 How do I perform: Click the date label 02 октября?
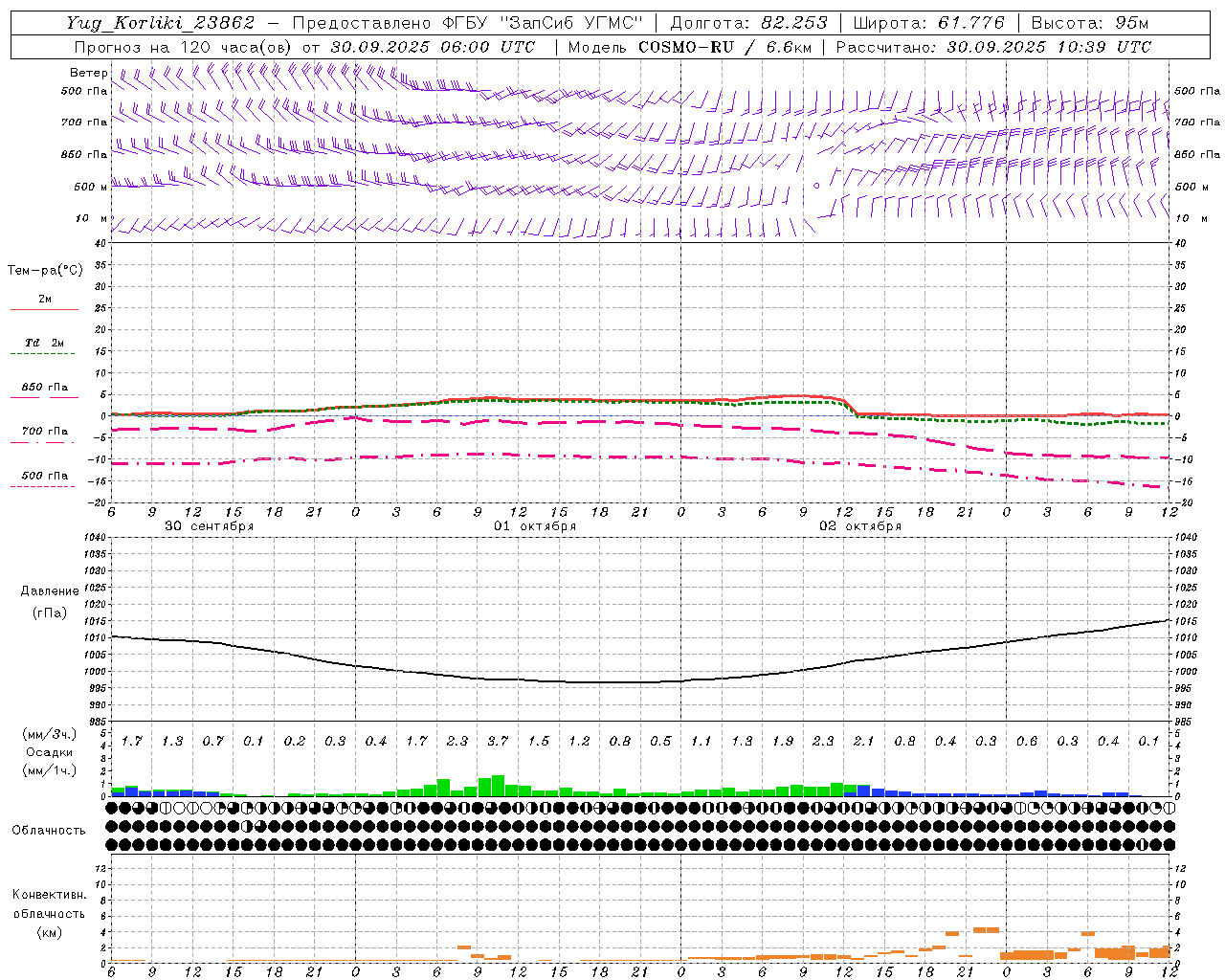click(860, 526)
